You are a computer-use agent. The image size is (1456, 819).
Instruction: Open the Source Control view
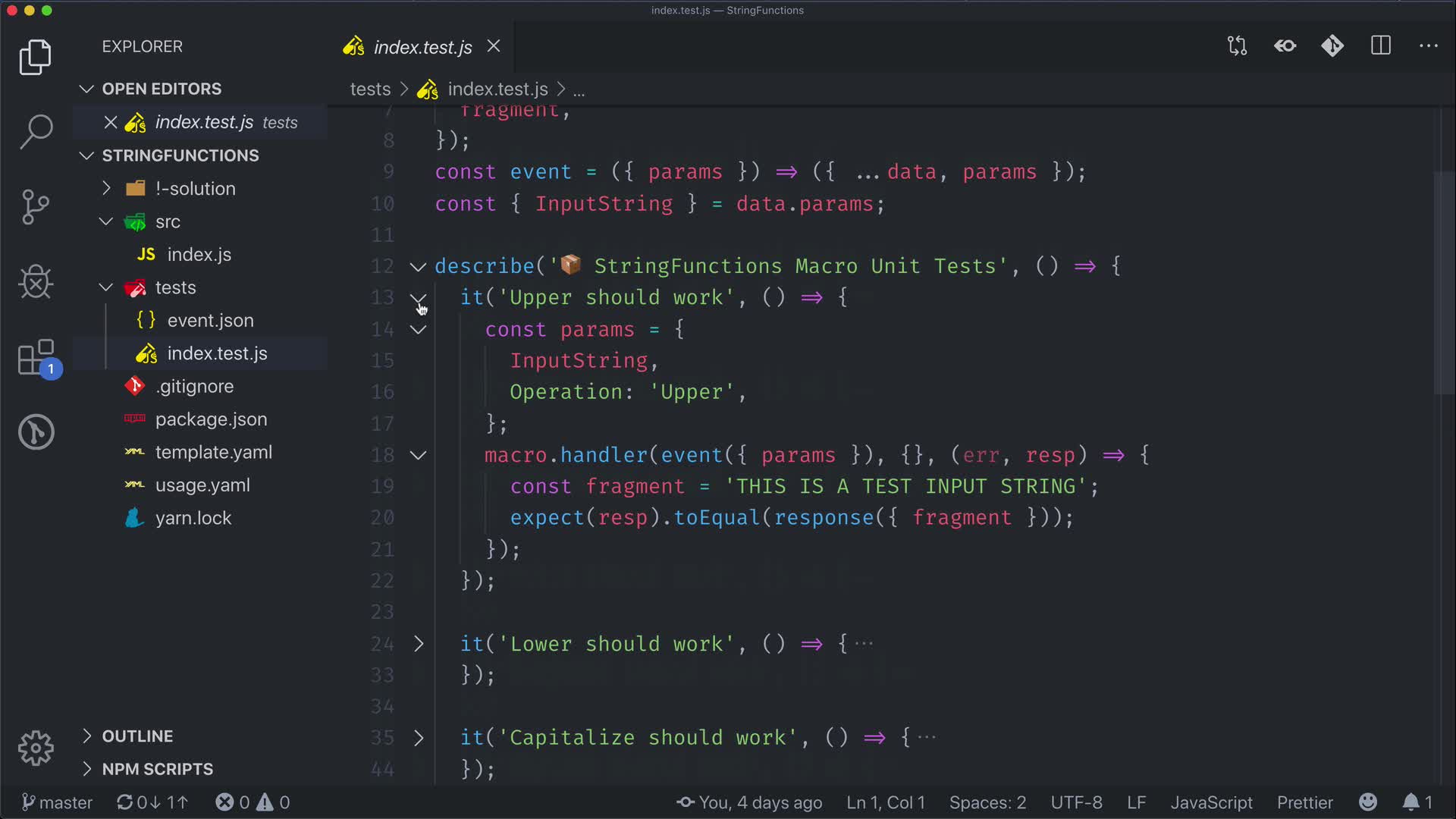click(36, 206)
